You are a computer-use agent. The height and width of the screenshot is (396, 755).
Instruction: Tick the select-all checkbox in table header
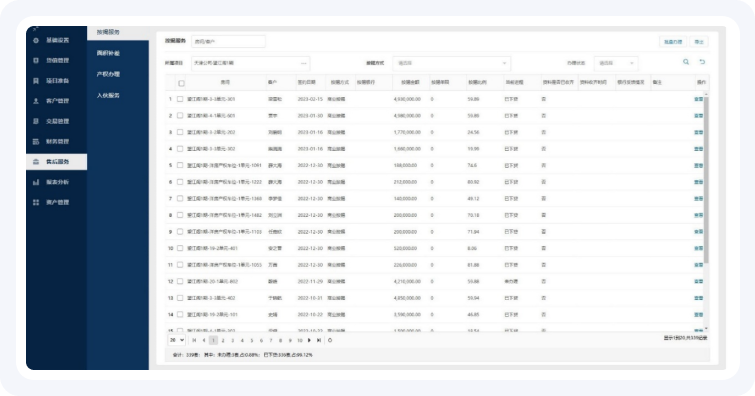[x=182, y=83]
